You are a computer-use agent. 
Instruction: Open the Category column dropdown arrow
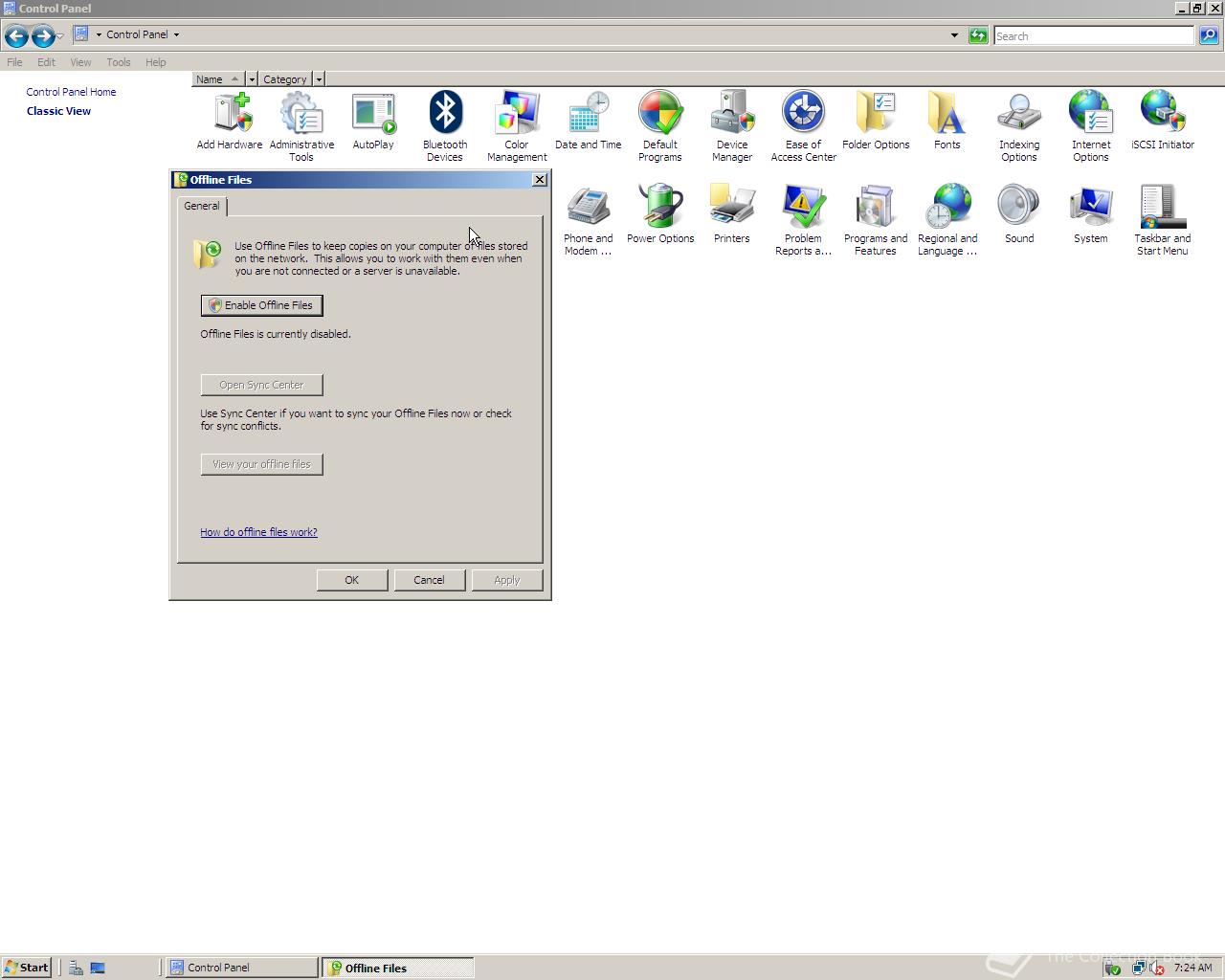pyautogui.click(x=319, y=79)
